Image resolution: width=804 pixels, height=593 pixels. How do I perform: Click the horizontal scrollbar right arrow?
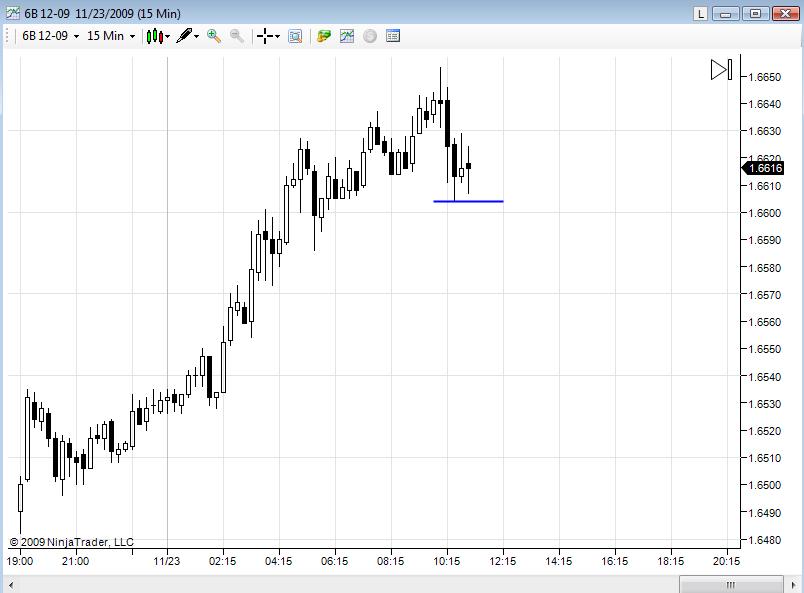[794, 585]
